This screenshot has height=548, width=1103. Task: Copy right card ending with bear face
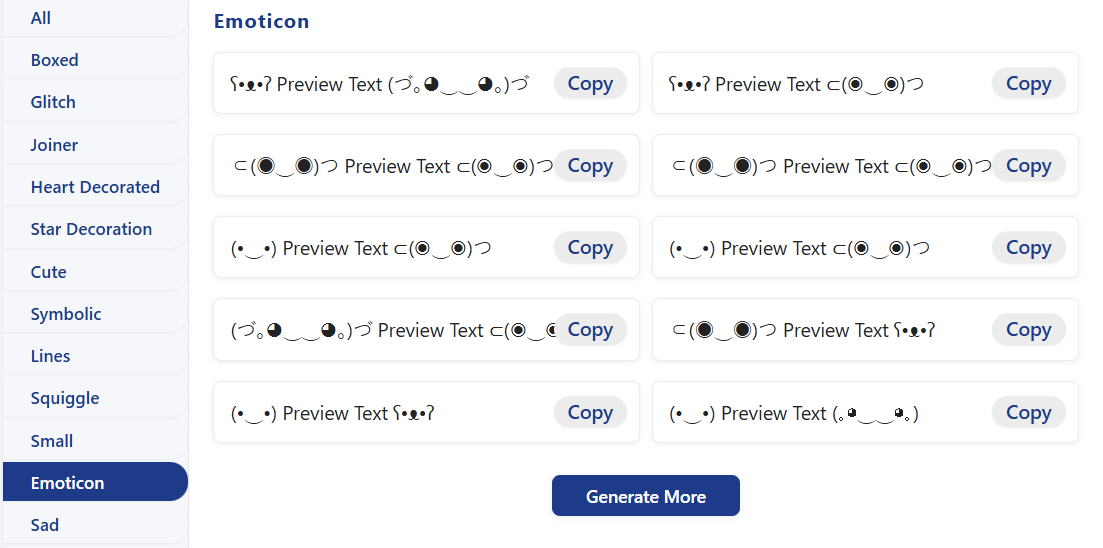[x=1028, y=329]
